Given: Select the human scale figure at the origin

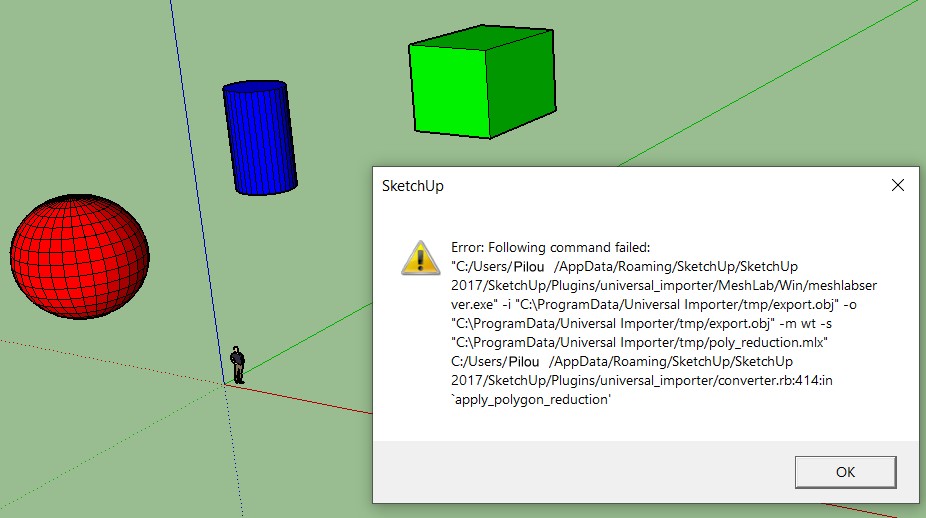Looking at the screenshot, I should point(237,365).
